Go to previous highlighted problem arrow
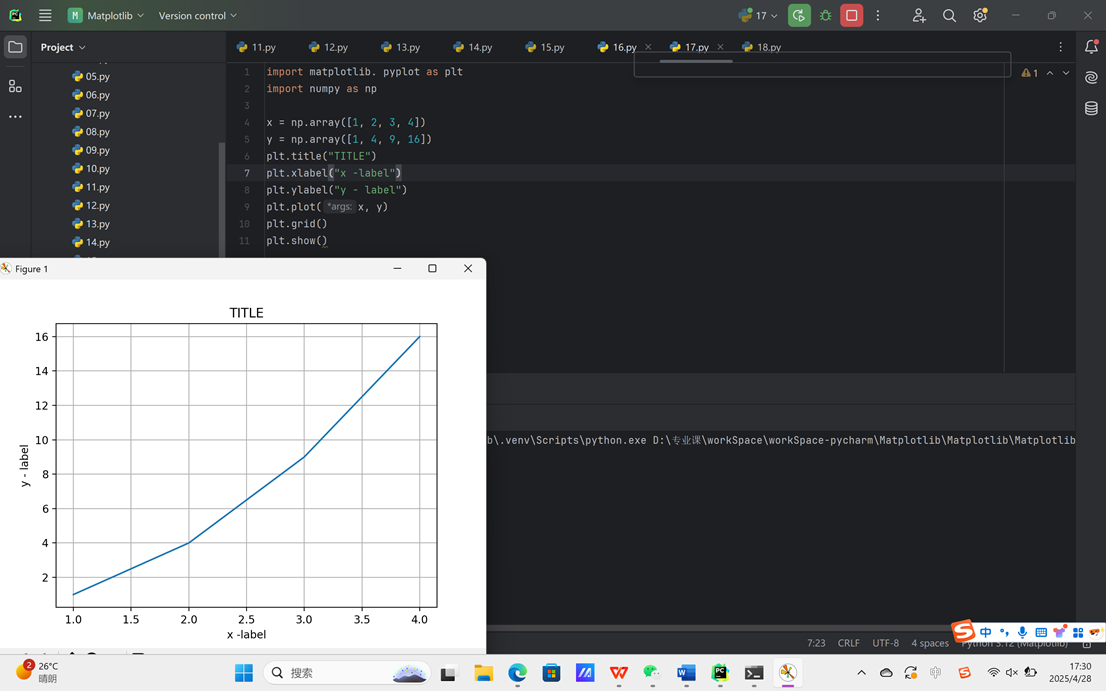1106x691 pixels. (1050, 73)
